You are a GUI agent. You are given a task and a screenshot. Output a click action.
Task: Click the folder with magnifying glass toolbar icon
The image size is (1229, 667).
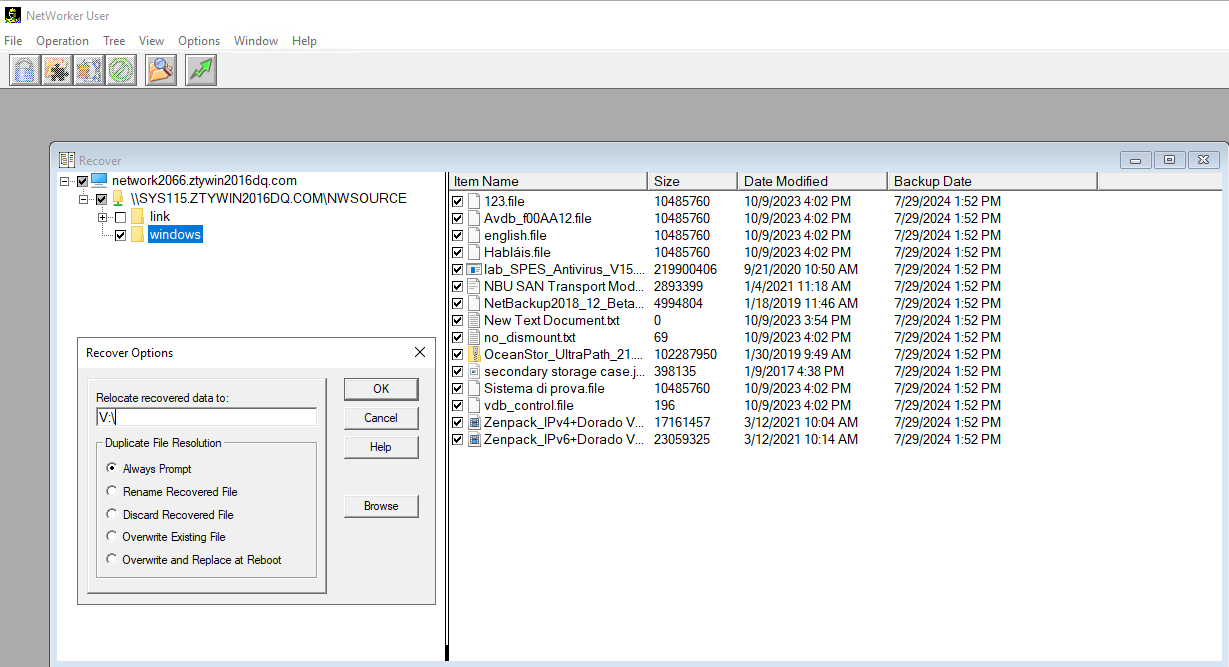(161, 70)
